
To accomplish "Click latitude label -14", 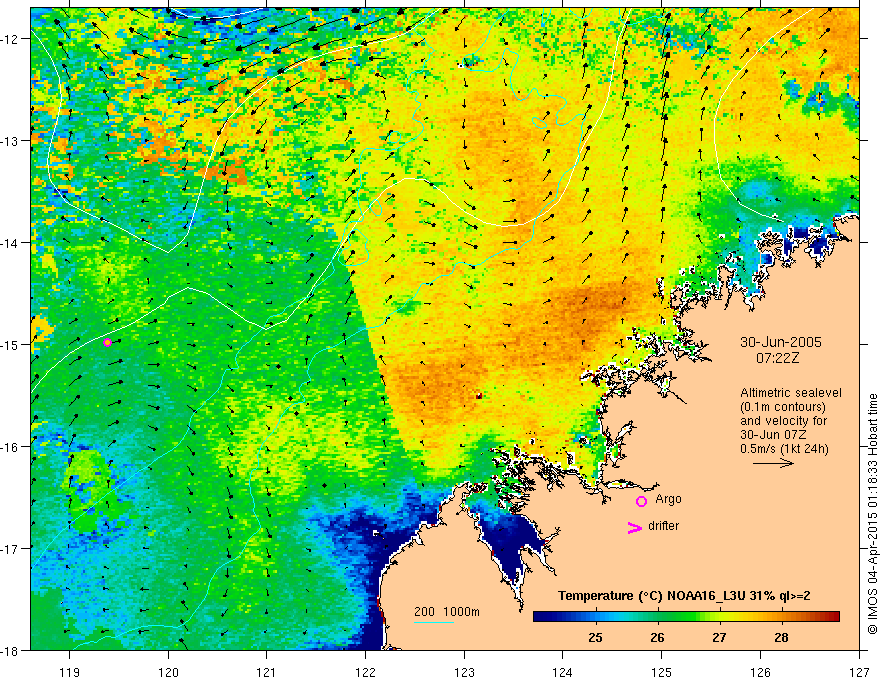I will [11, 243].
